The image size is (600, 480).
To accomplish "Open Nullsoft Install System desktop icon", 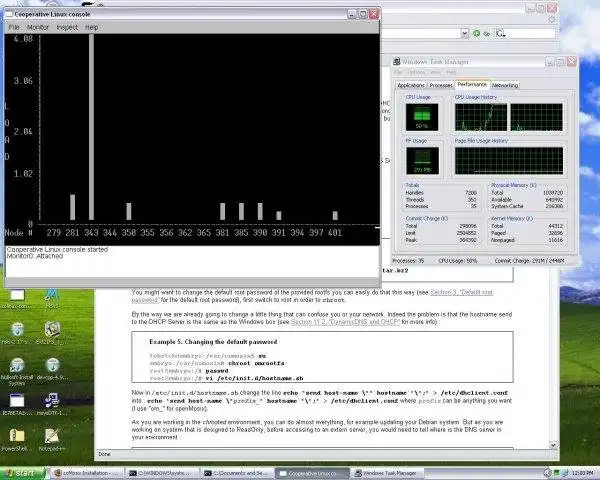I will click(17, 371).
